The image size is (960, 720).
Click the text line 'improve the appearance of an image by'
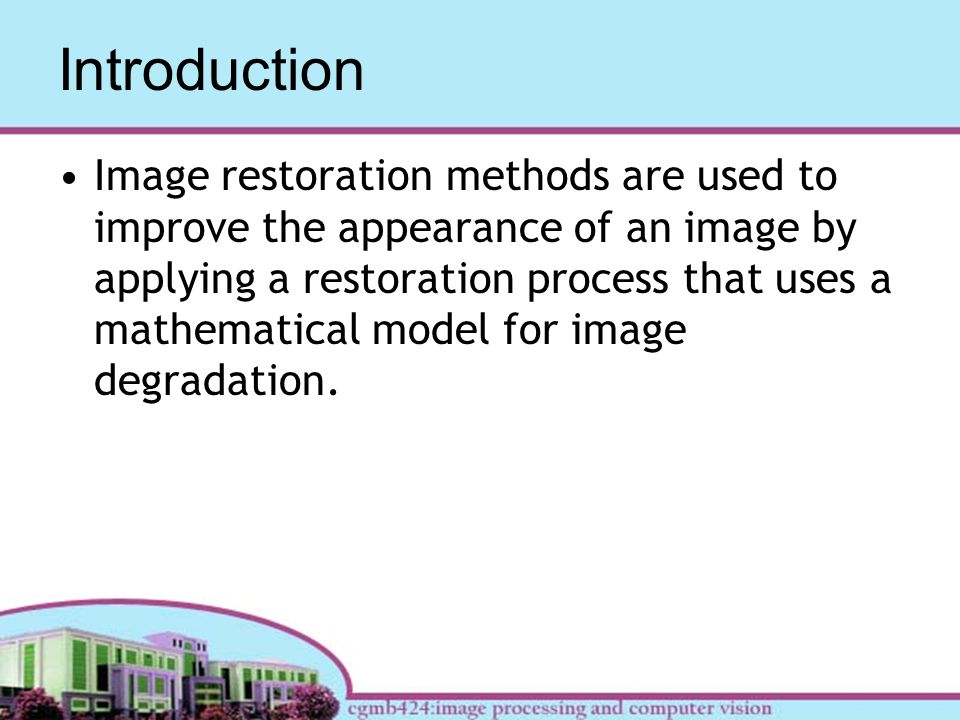(475, 229)
